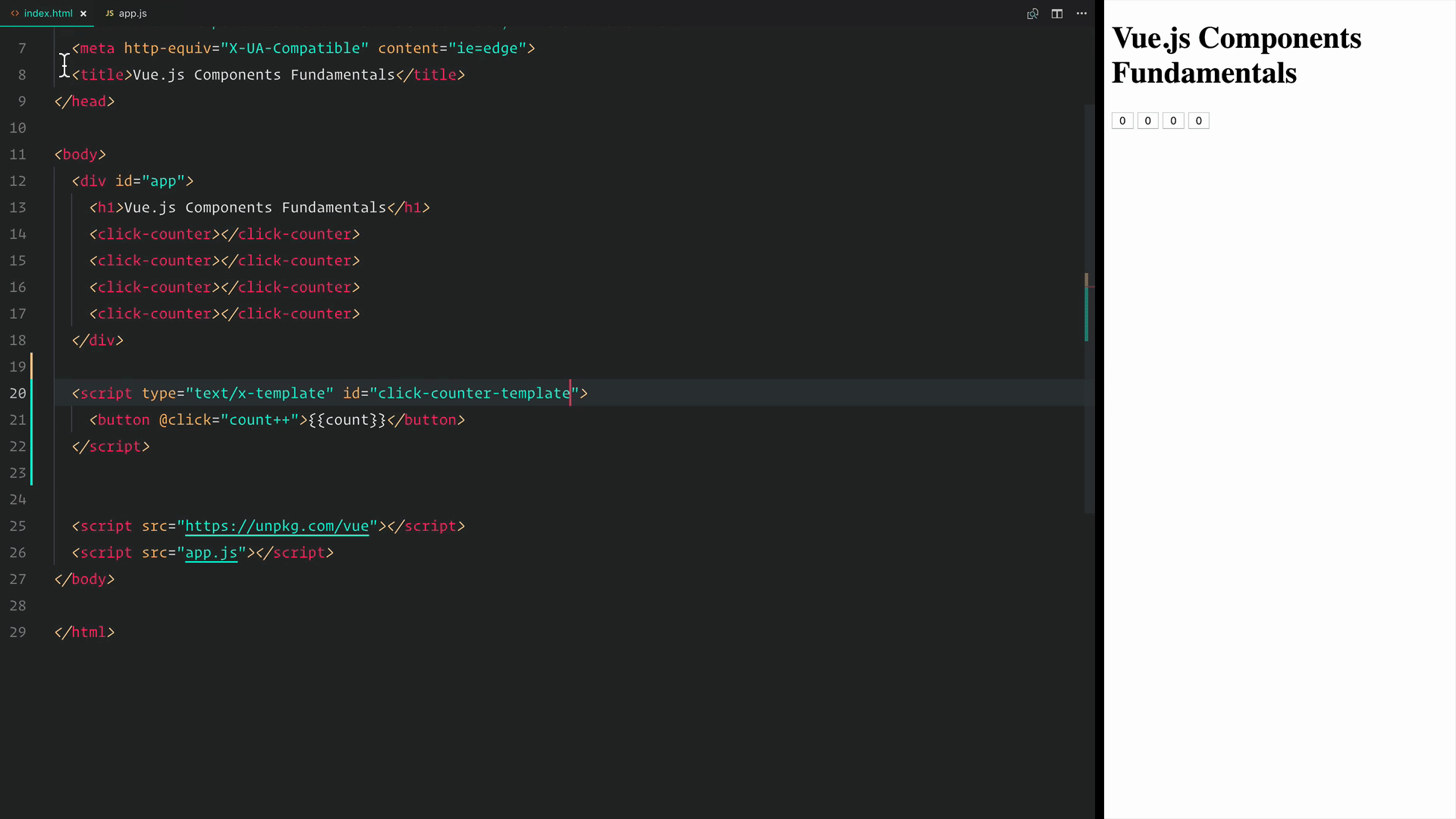Screen dimensions: 1456x819
Task: Click the "count++" click handler text
Action: [259, 420]
